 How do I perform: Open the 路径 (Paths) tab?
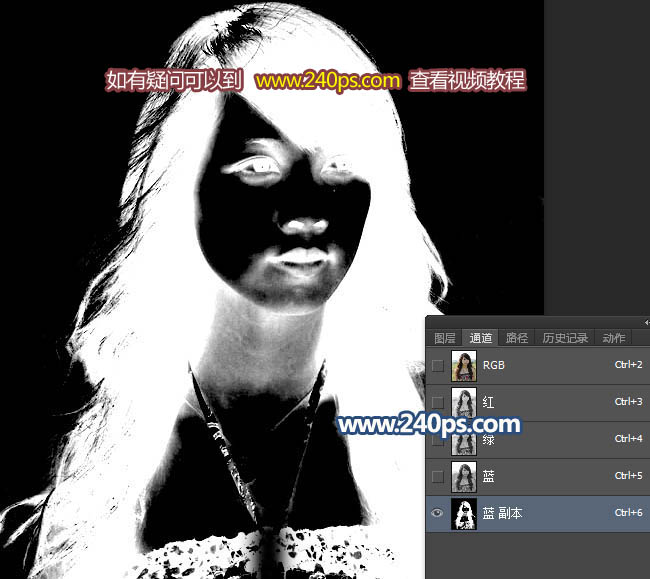pyautogui.click(x=517, y=338)
